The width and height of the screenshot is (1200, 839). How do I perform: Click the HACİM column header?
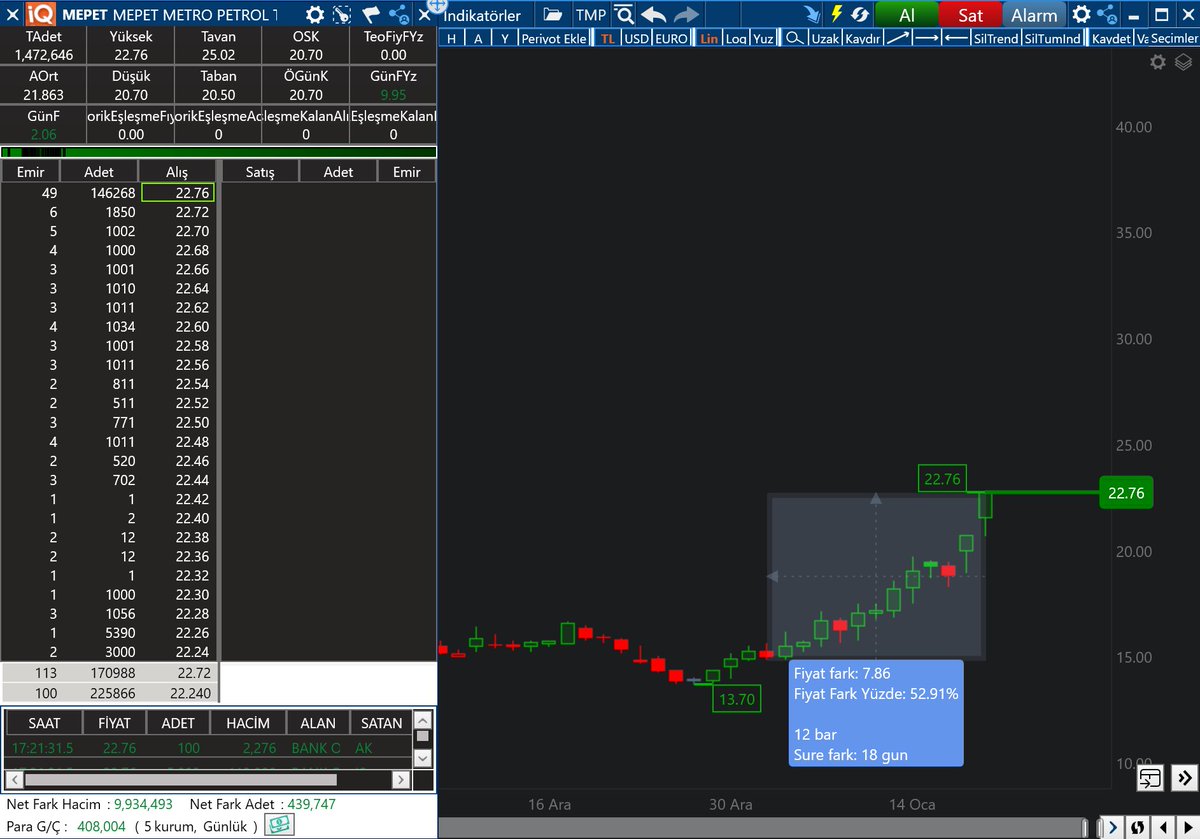(x=247, y=722)
